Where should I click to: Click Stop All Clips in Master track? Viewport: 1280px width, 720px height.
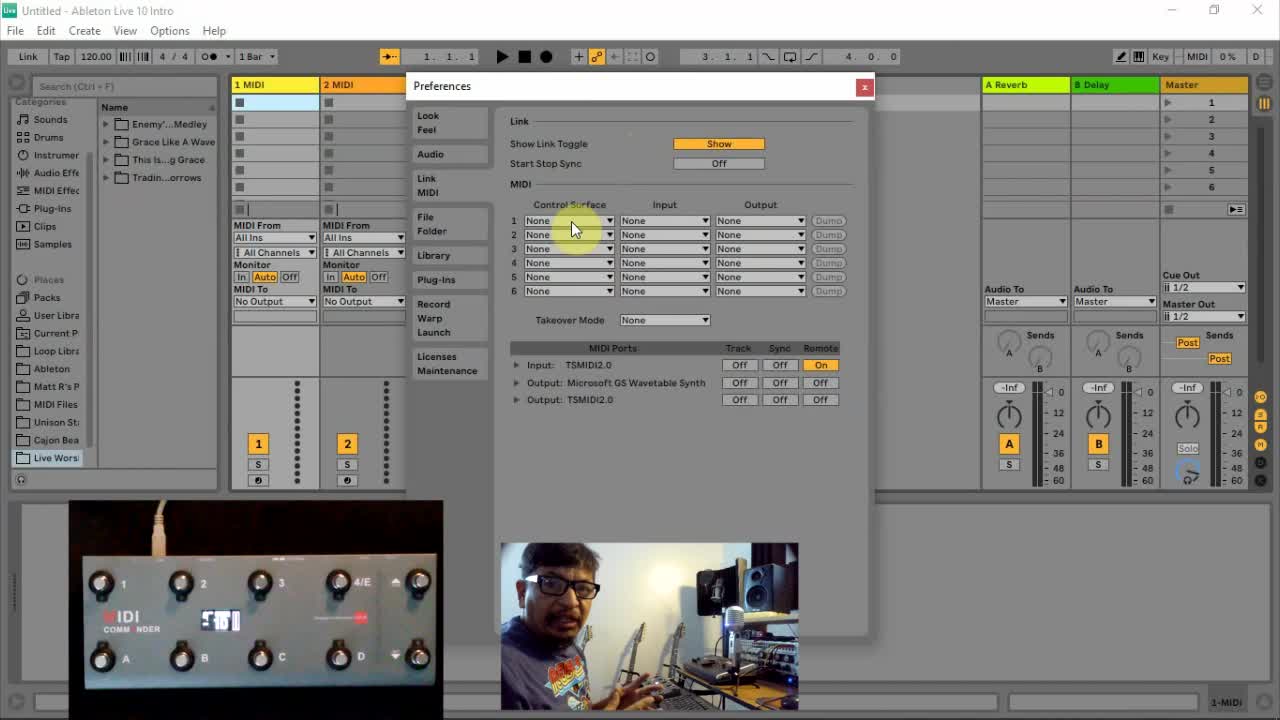(x=1168, y=209)
